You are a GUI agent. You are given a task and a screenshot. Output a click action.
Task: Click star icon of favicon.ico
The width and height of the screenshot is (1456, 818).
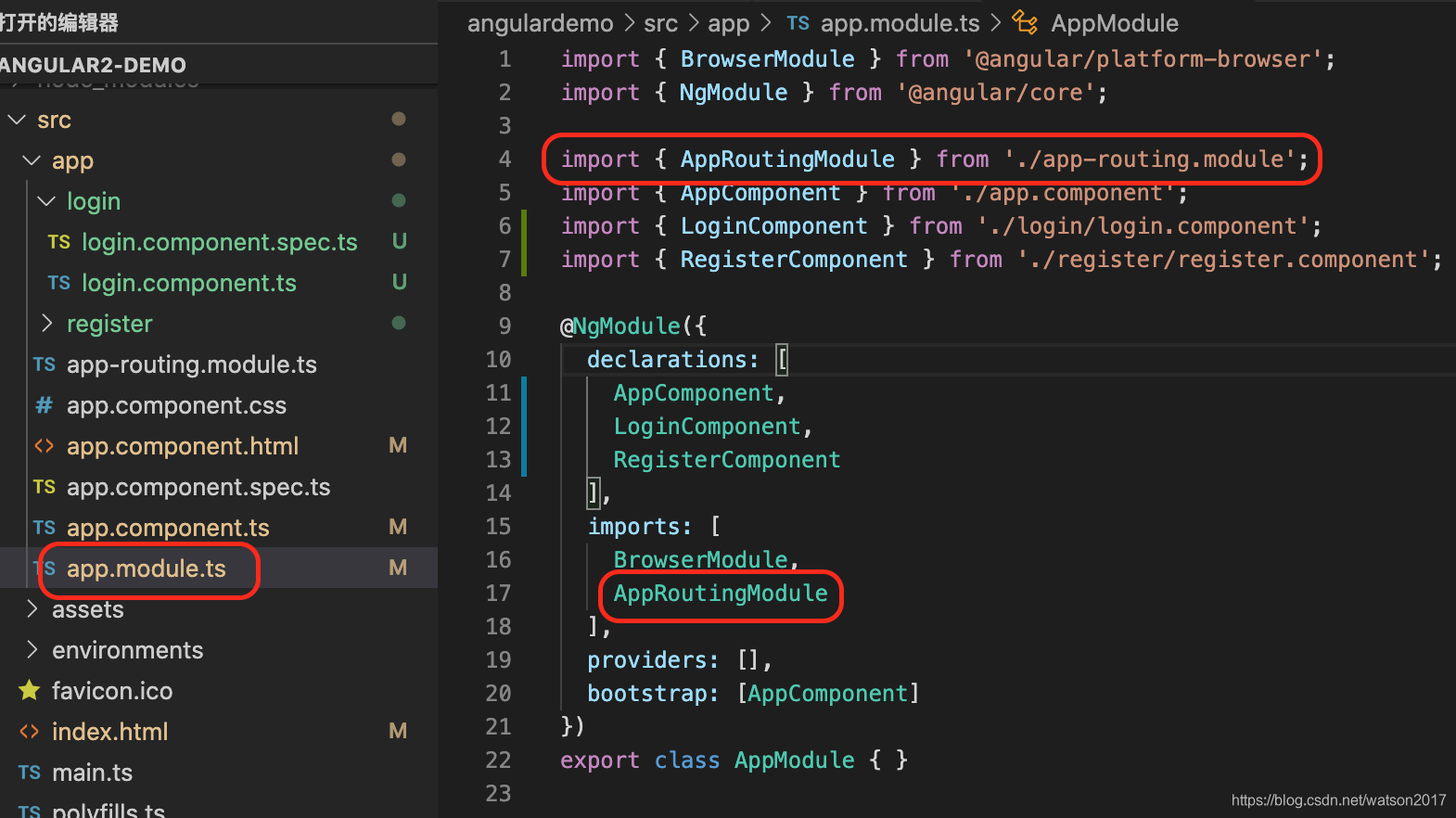point(30,690)
